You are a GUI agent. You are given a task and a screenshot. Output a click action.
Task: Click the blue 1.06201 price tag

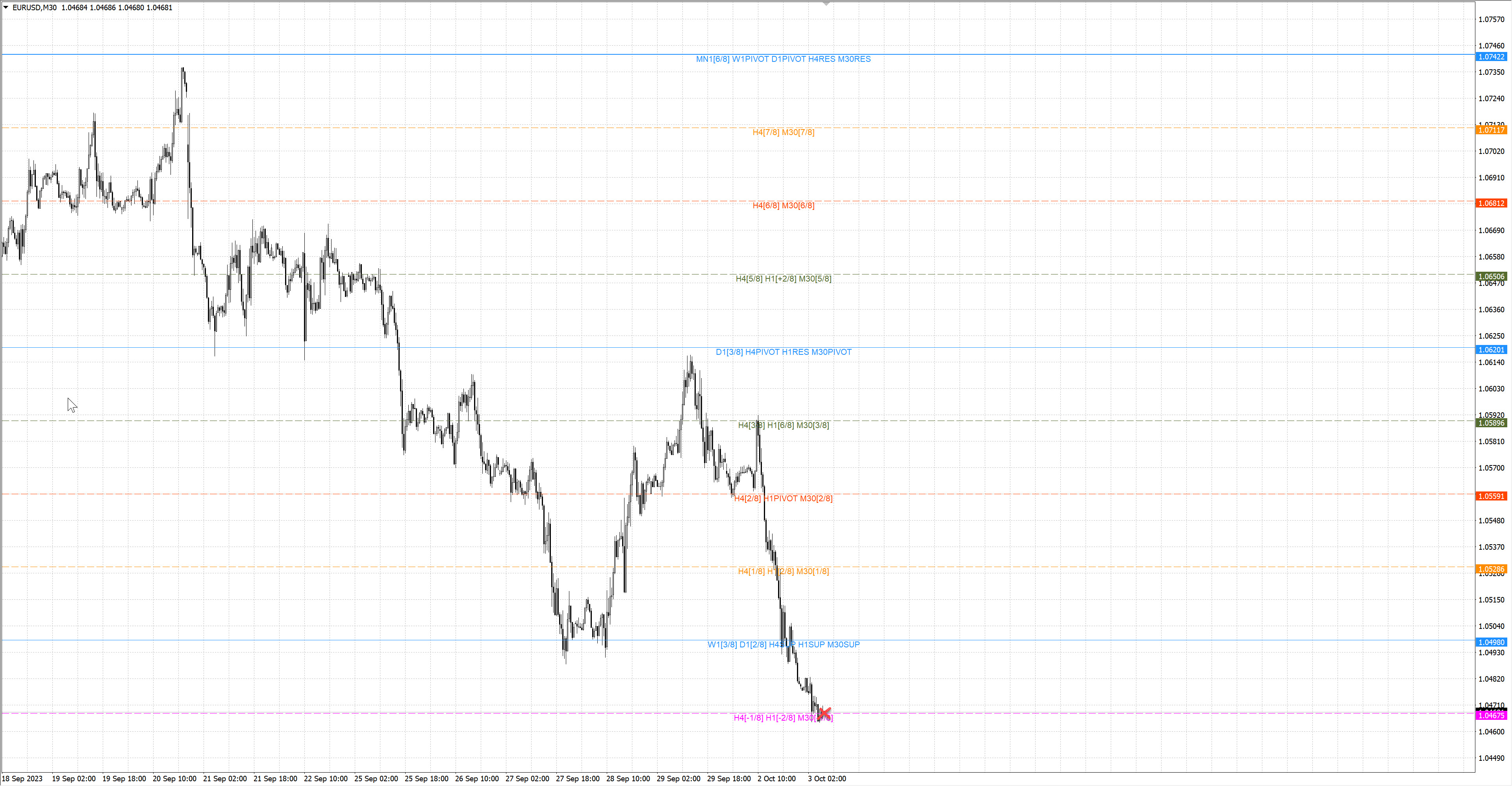point(1491,350)
